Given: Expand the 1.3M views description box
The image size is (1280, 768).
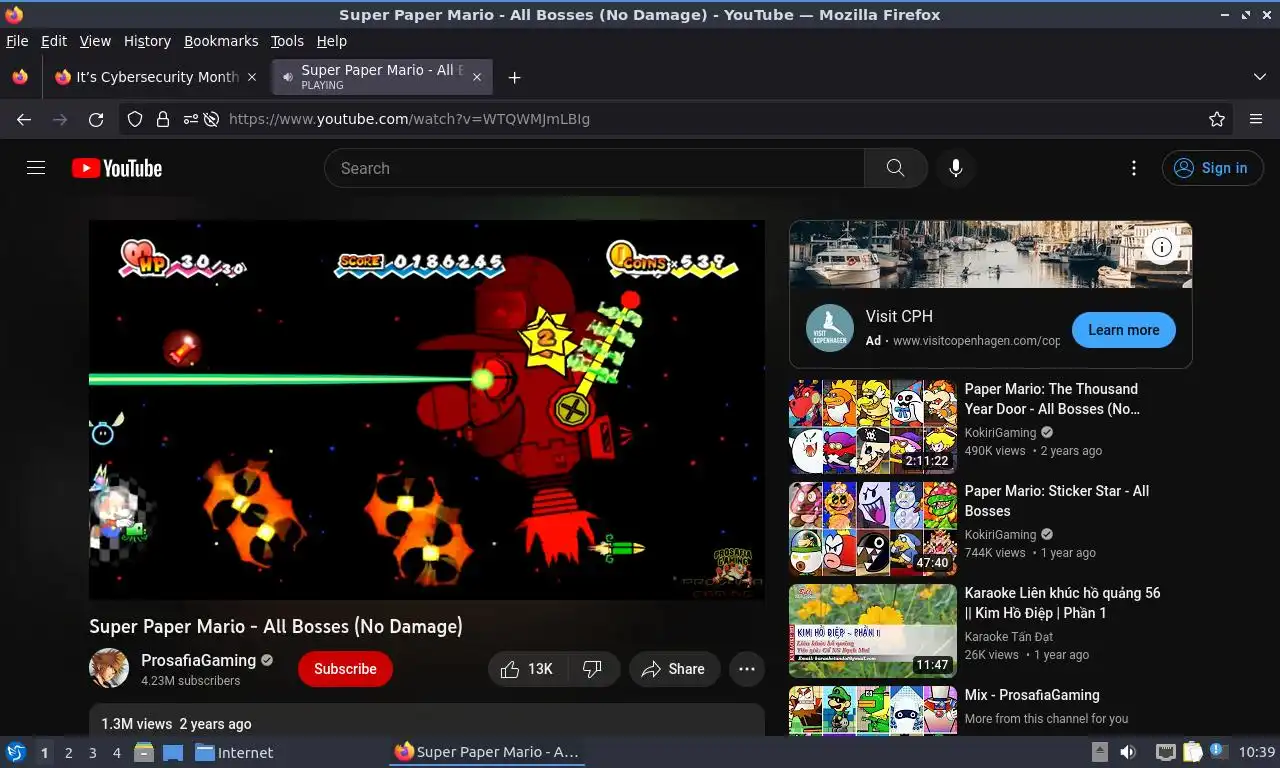Looking at the screenshot, I should (x=427, y=720).
